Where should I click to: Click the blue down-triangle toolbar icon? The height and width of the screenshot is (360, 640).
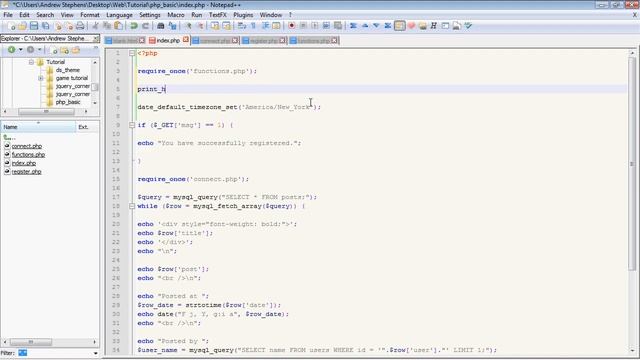pyautogui.click(x=376, y=26)
